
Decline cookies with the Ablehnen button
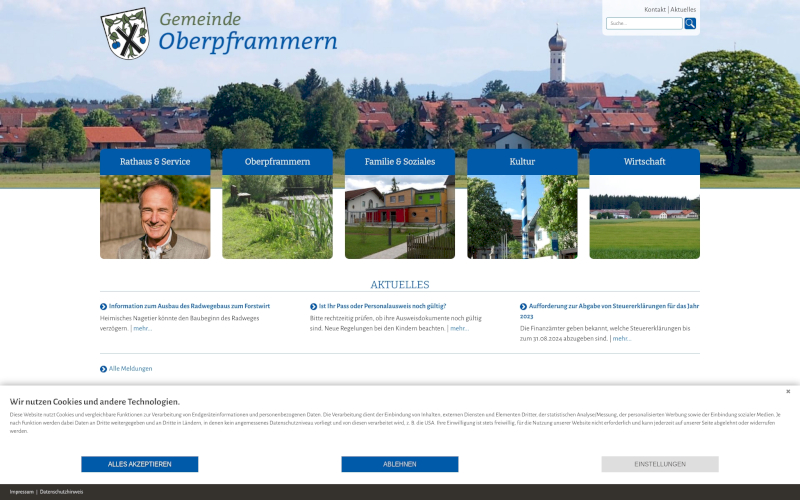399,464
